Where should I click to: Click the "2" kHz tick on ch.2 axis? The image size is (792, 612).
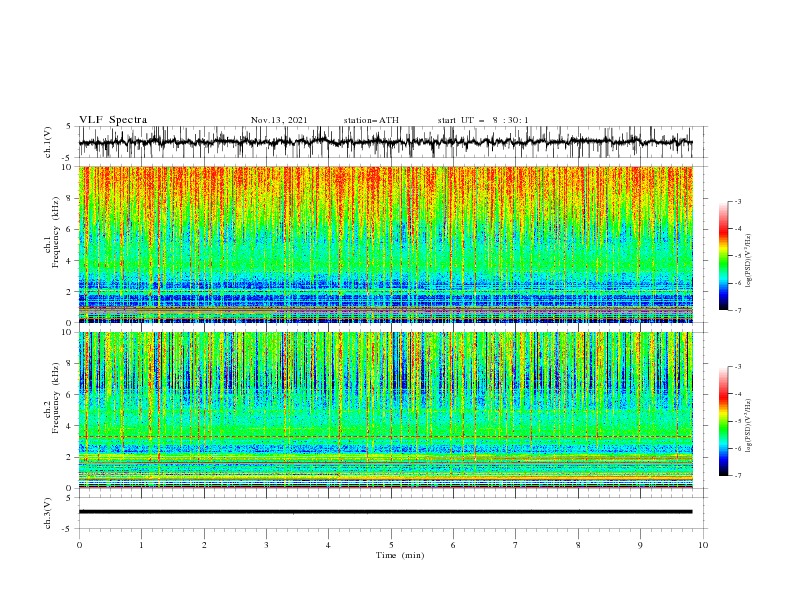click(69, 457)
